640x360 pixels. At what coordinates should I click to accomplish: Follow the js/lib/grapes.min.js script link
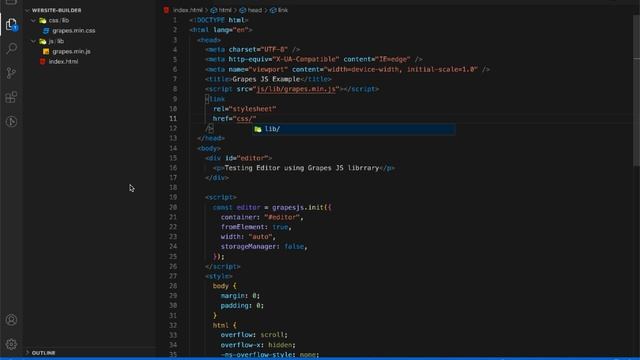pyautogui.click(x=296, y=89)
